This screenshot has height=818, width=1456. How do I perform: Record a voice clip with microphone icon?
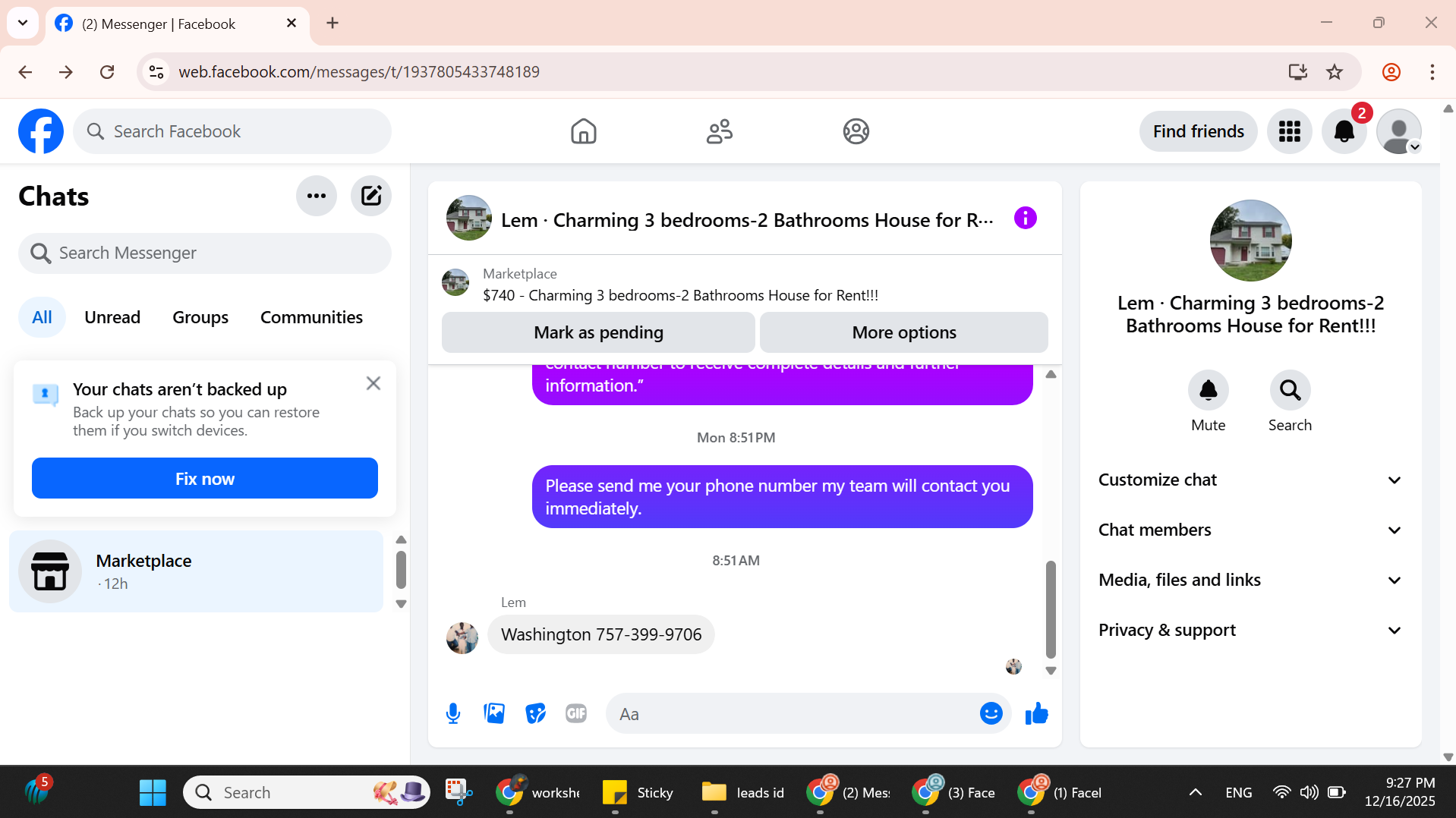453,713
